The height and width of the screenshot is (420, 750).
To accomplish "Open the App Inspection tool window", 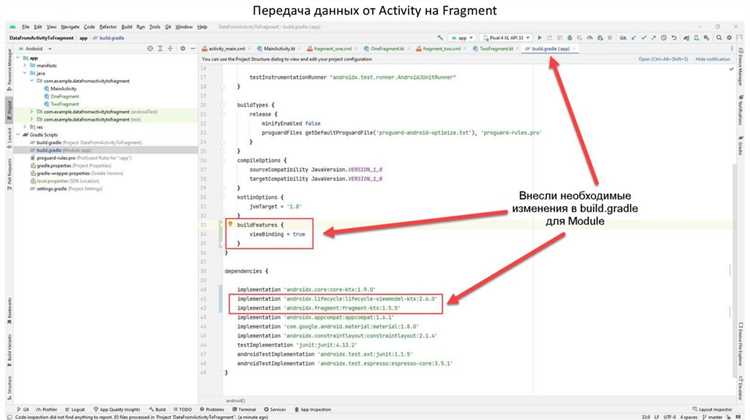I will coord(313,410).
